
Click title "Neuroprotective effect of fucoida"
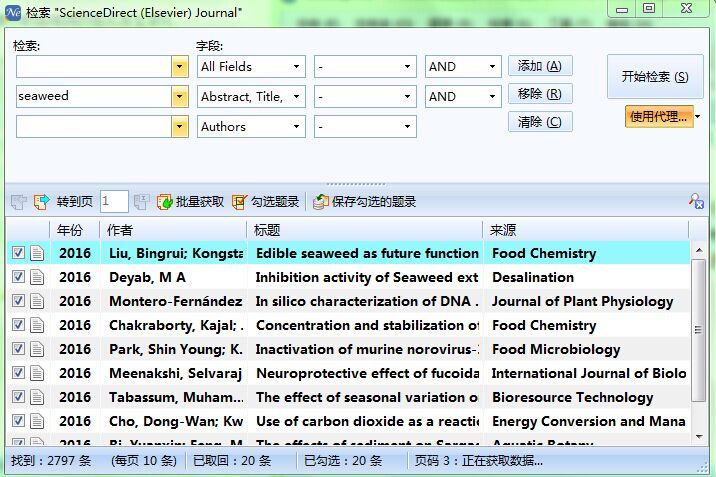[367, 373]
